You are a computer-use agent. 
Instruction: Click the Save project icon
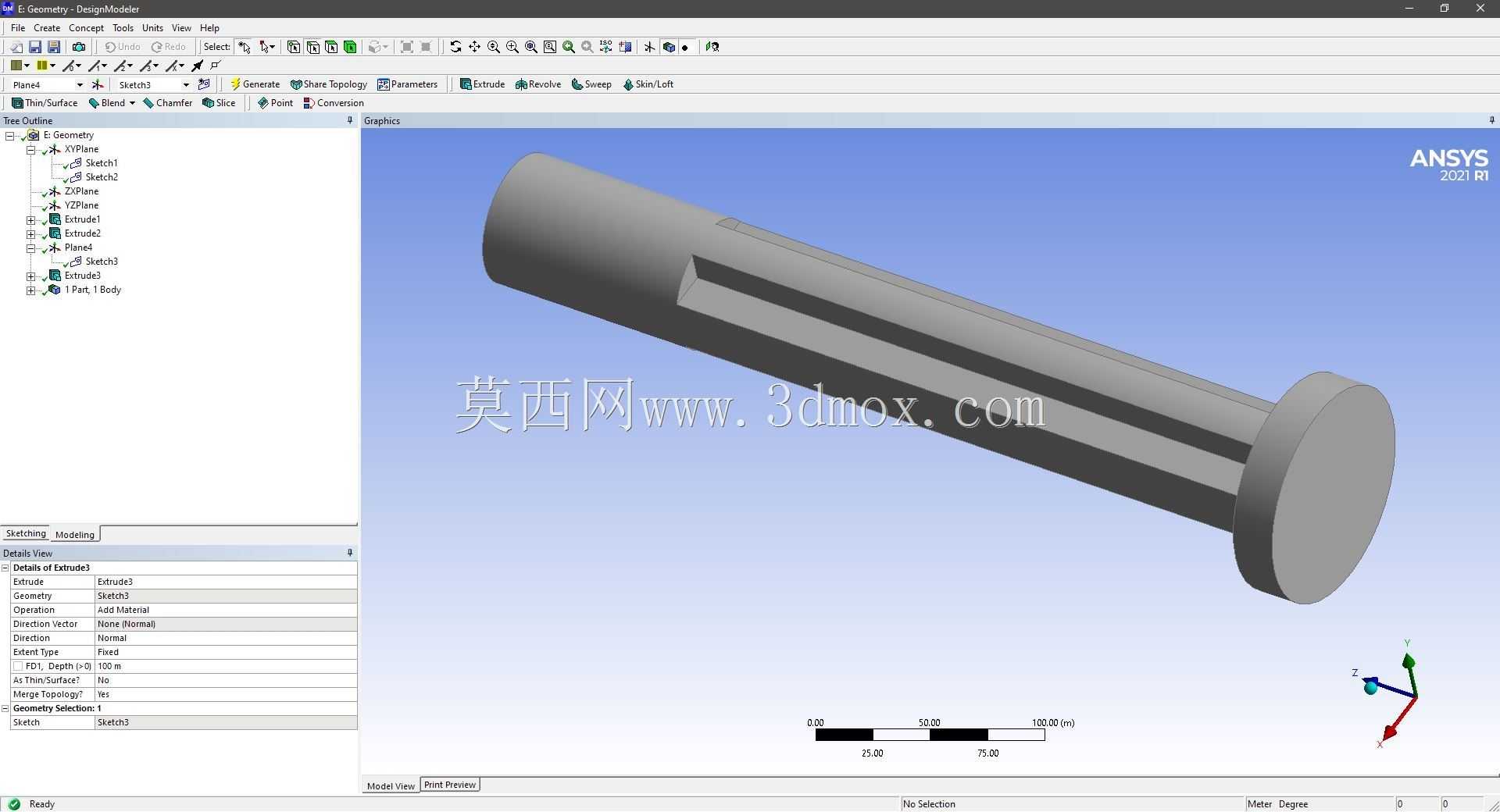(x=35, y=47)
